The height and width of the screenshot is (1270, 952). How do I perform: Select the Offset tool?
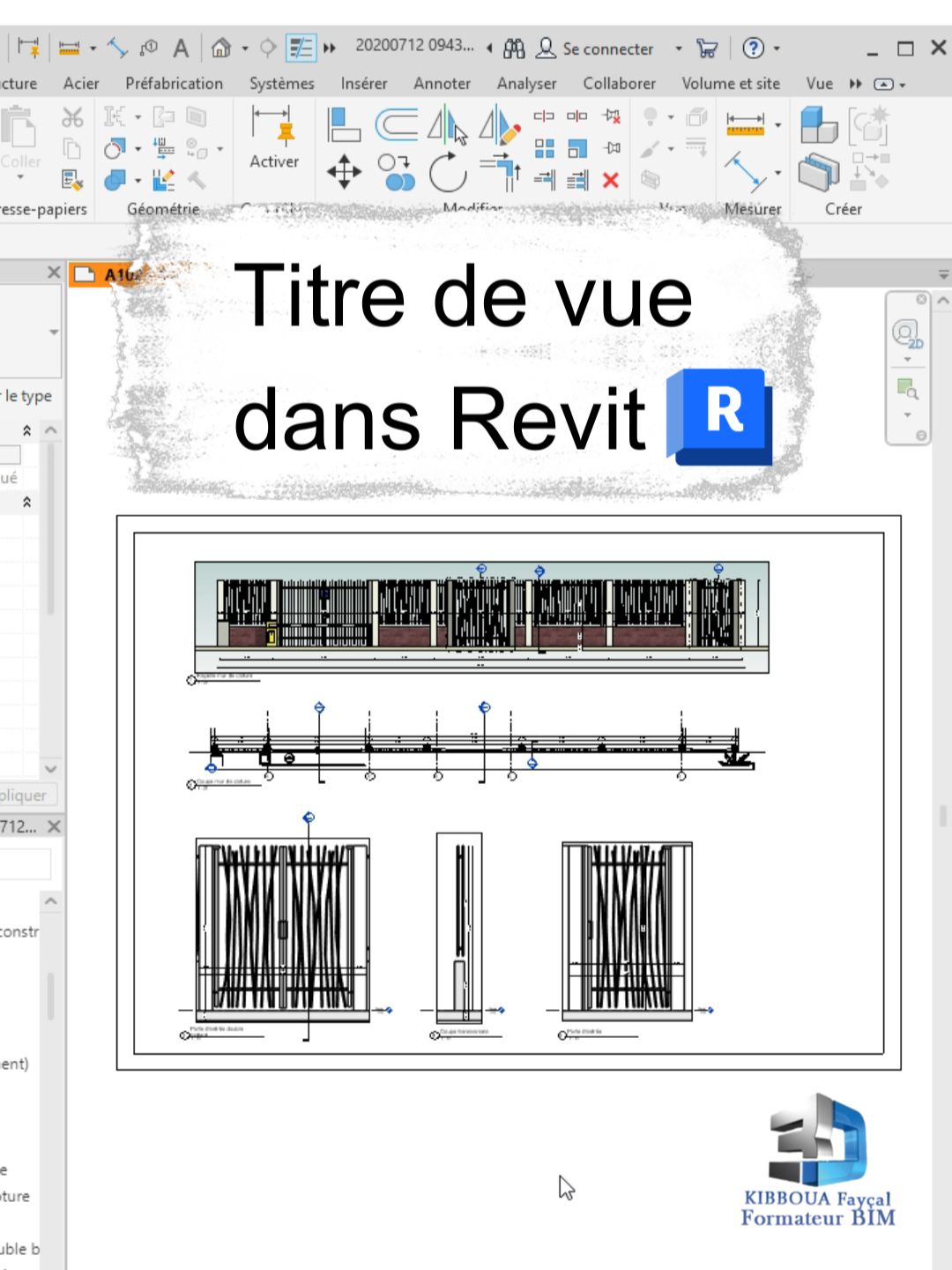[397, 124]
